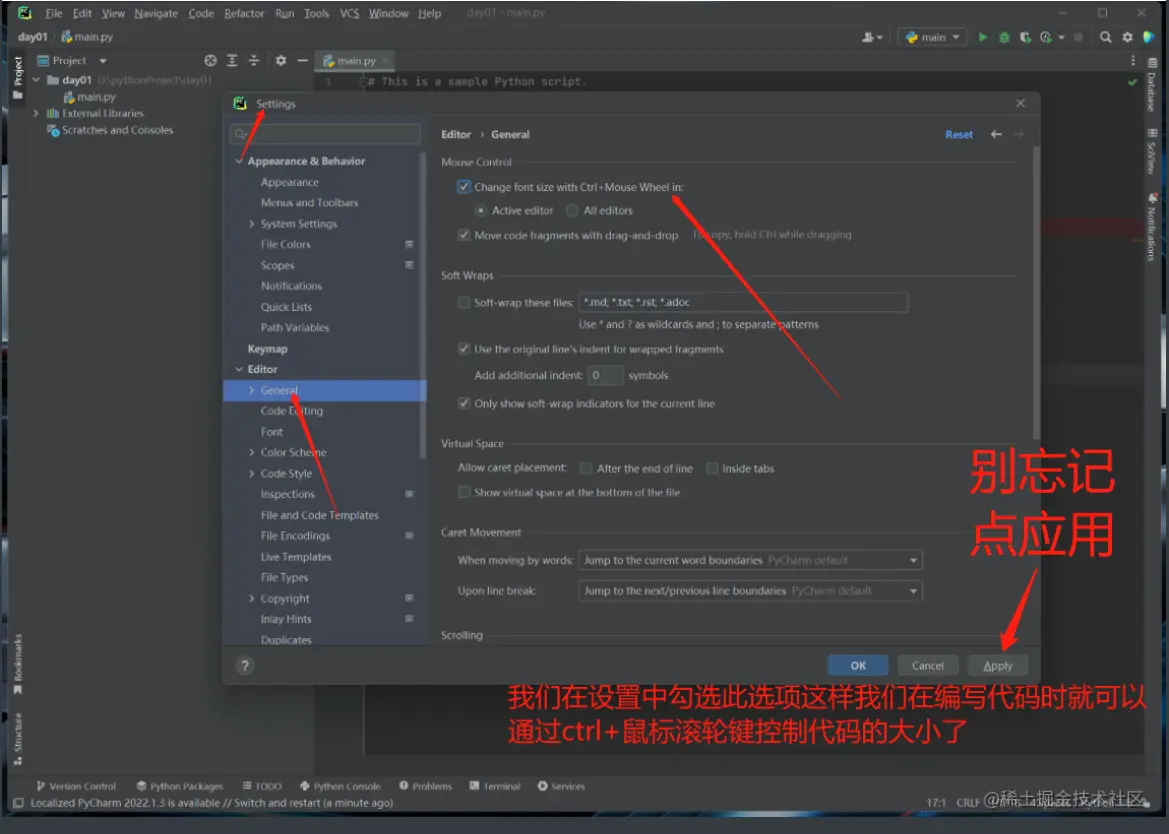
Task: Enable Show virtual space at bottom checkbox
Action: 464,492
